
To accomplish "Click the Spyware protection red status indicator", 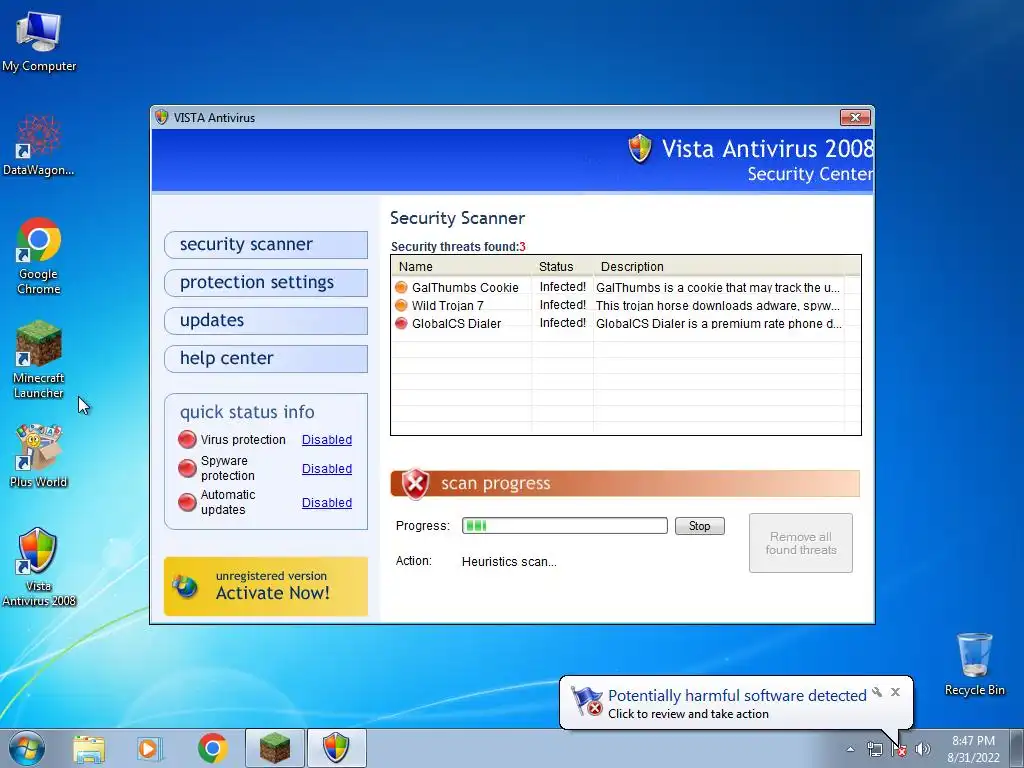I will [187, 468].
